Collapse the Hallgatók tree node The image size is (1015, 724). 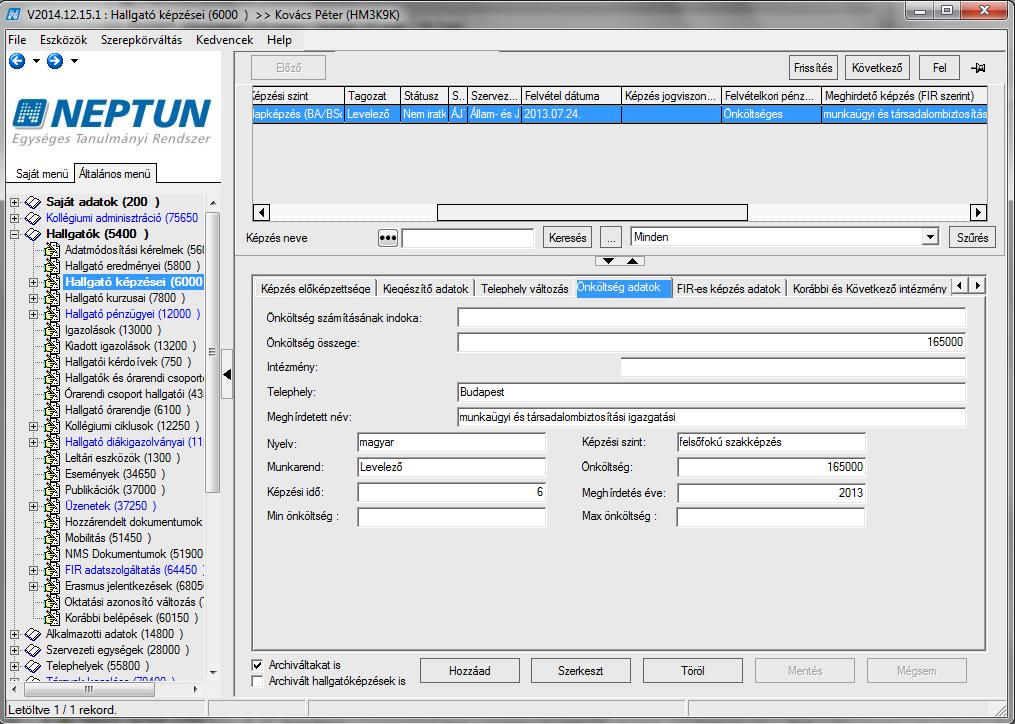[x=15, y=234]
